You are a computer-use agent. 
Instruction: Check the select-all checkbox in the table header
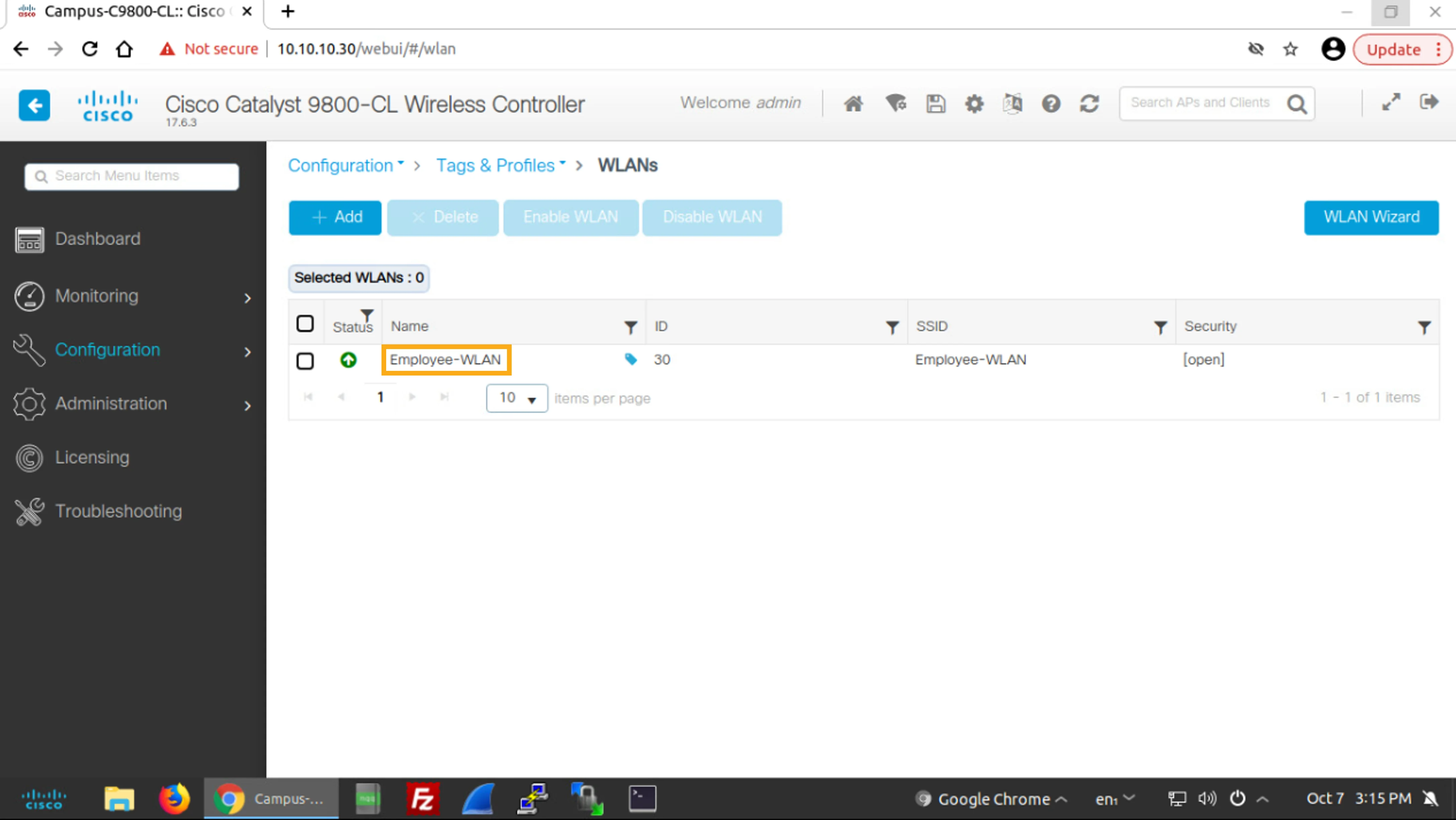click(305, 323)
